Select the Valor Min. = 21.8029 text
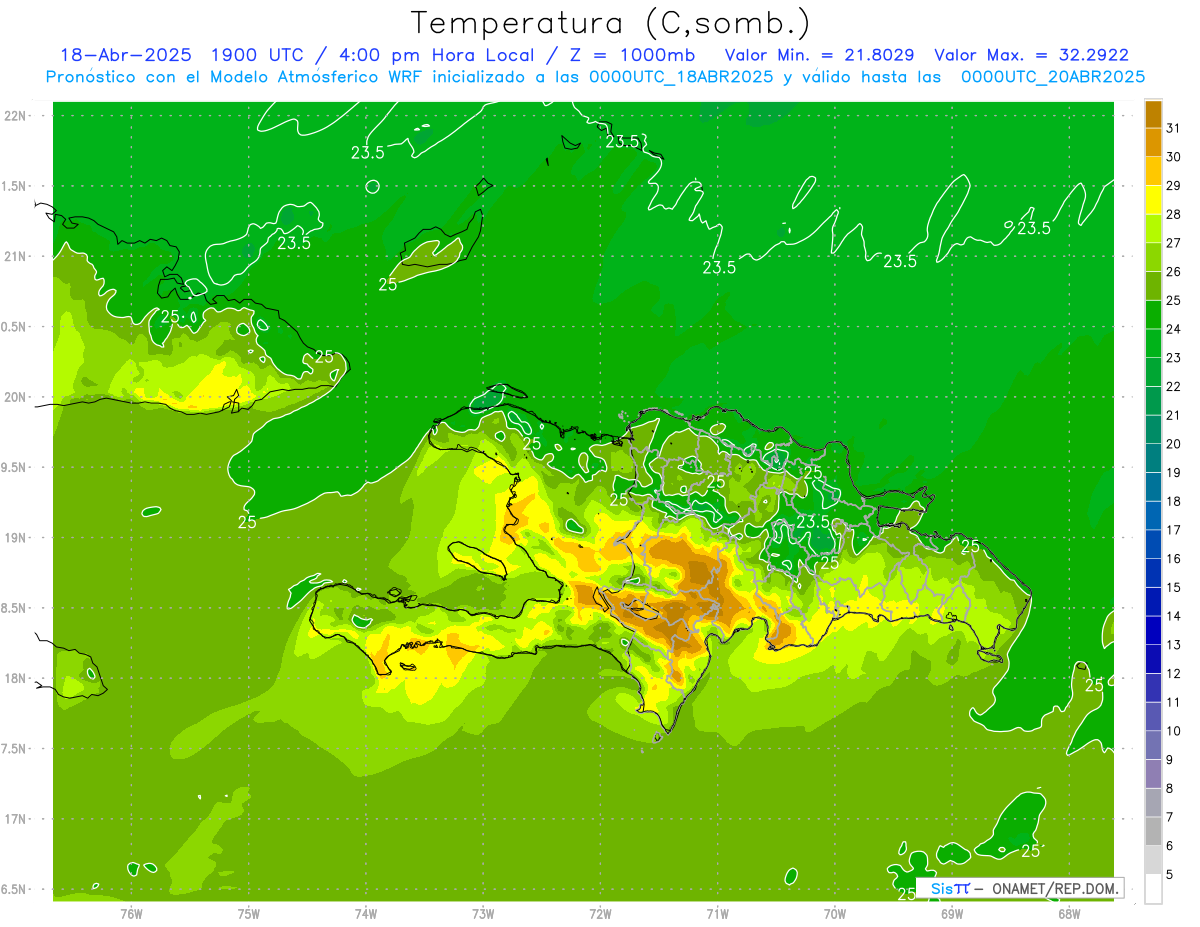 pyautogui.click(x=819, y=55)
